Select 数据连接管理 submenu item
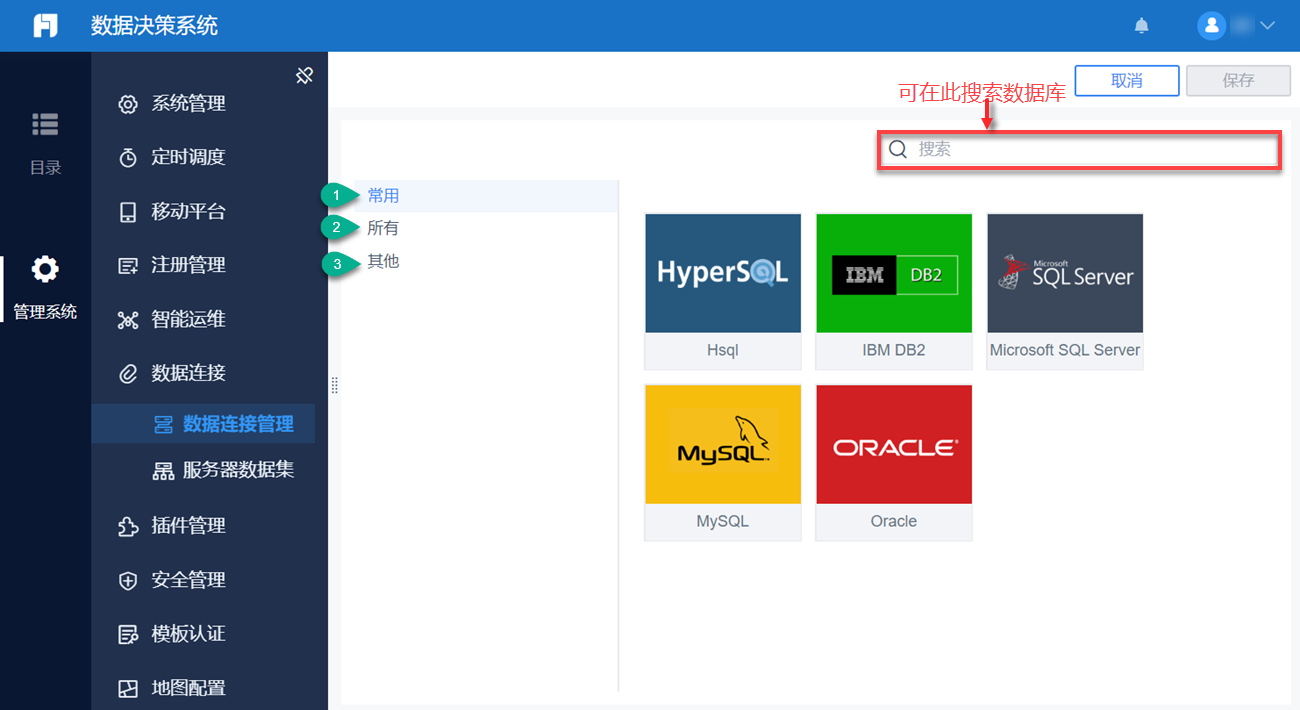This screenshot has height=710, width=1300. point(203,424)
